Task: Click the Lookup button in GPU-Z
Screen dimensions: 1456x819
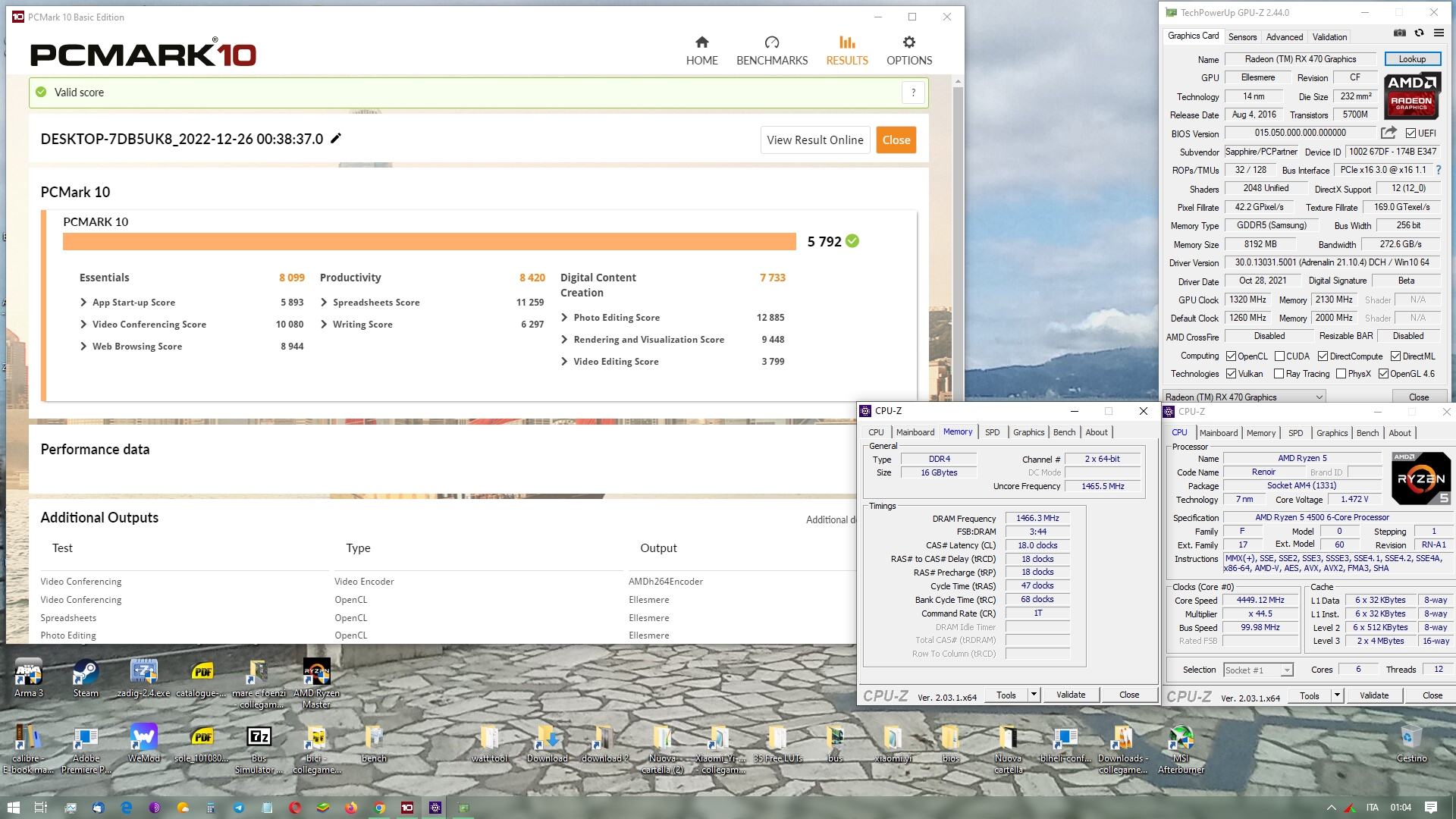Action: (x=1412, y=59)
